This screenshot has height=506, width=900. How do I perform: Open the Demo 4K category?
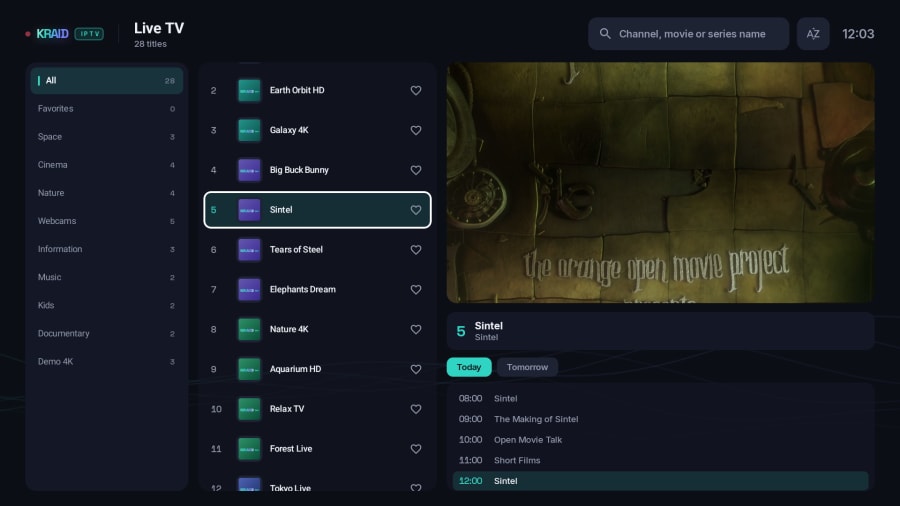click(107, 361)
